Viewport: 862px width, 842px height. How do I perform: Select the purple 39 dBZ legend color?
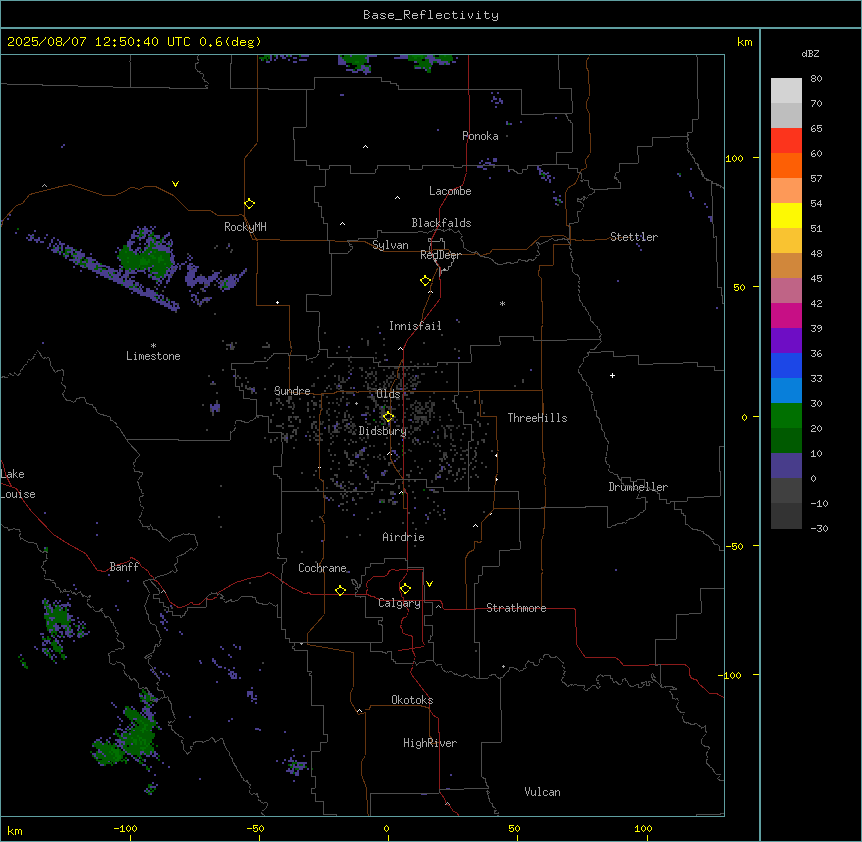[x=786, y=341]
